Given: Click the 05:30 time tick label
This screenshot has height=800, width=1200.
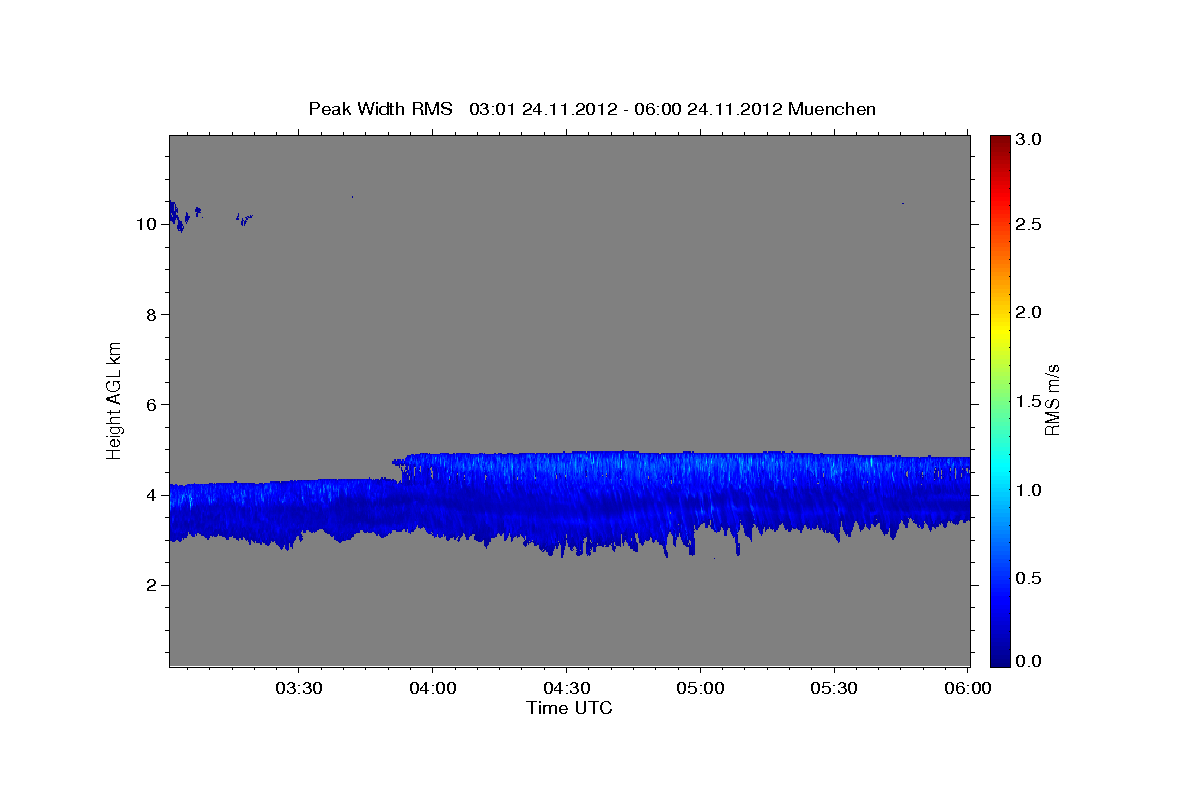Looking at the screenshot, I should (834, 688).
